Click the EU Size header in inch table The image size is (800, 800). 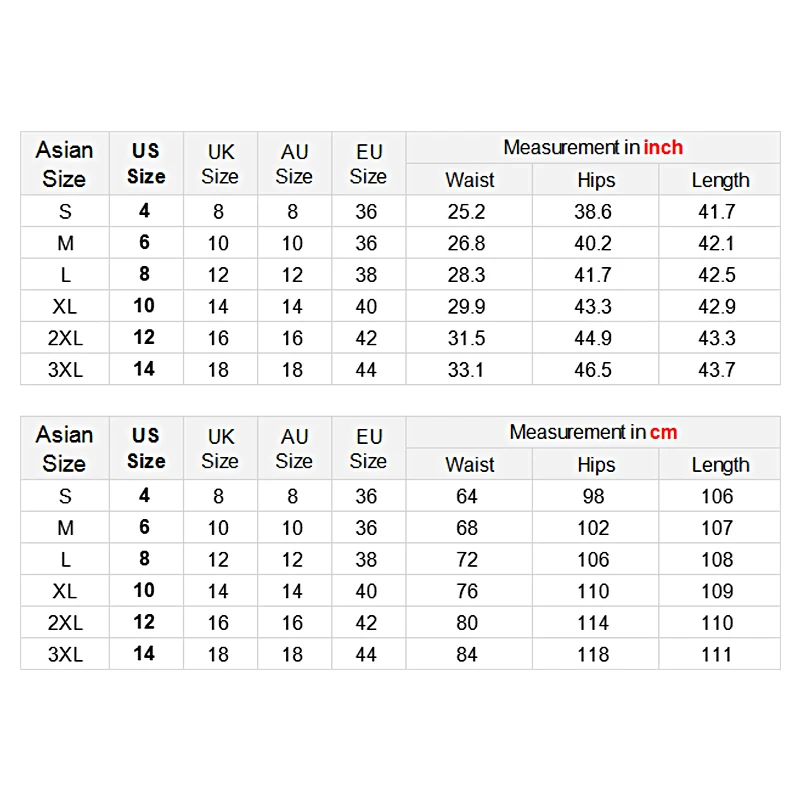[368, 164]
